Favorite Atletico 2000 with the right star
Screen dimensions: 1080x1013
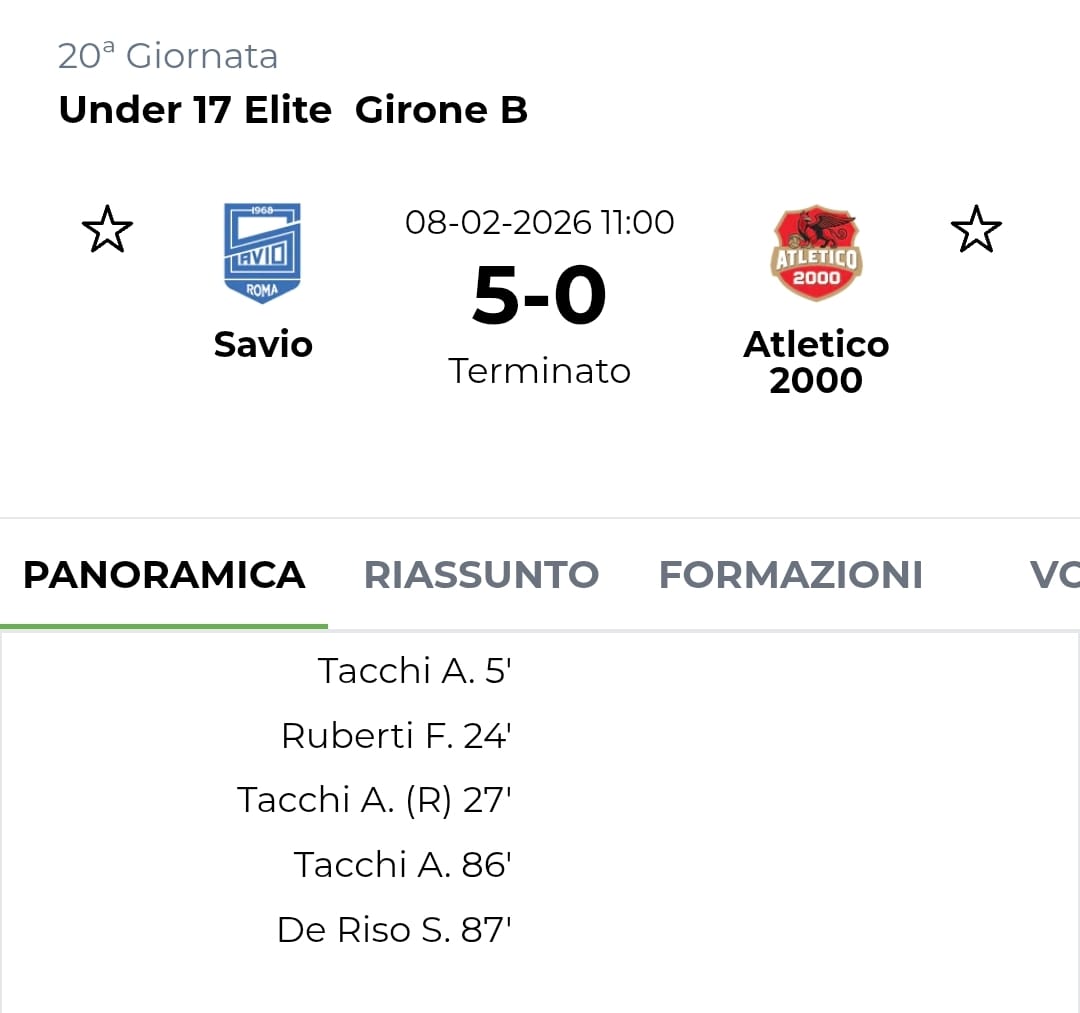pyautogui.click(x=975, y=230)
